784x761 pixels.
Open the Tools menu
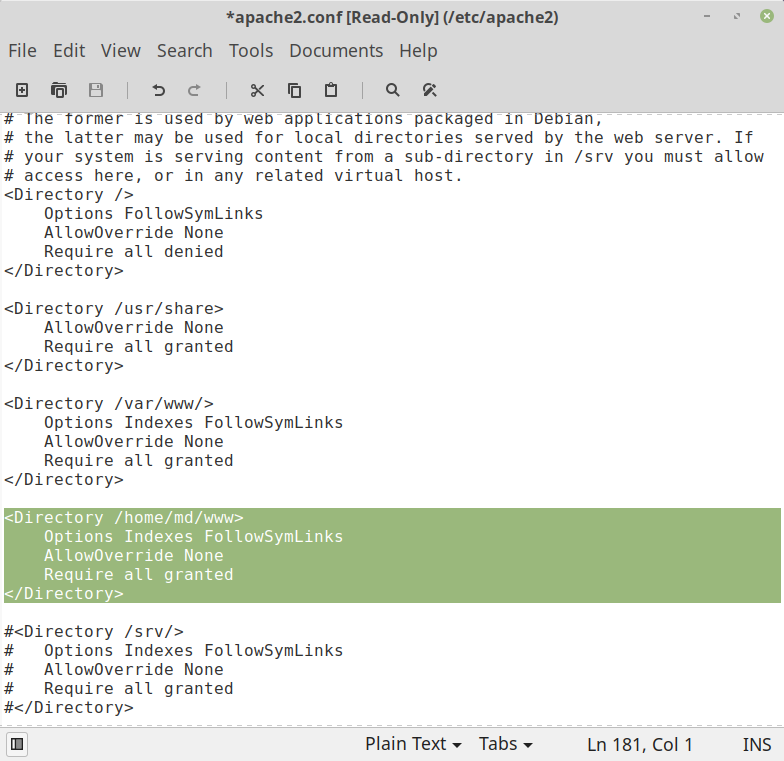click(251, 51)
